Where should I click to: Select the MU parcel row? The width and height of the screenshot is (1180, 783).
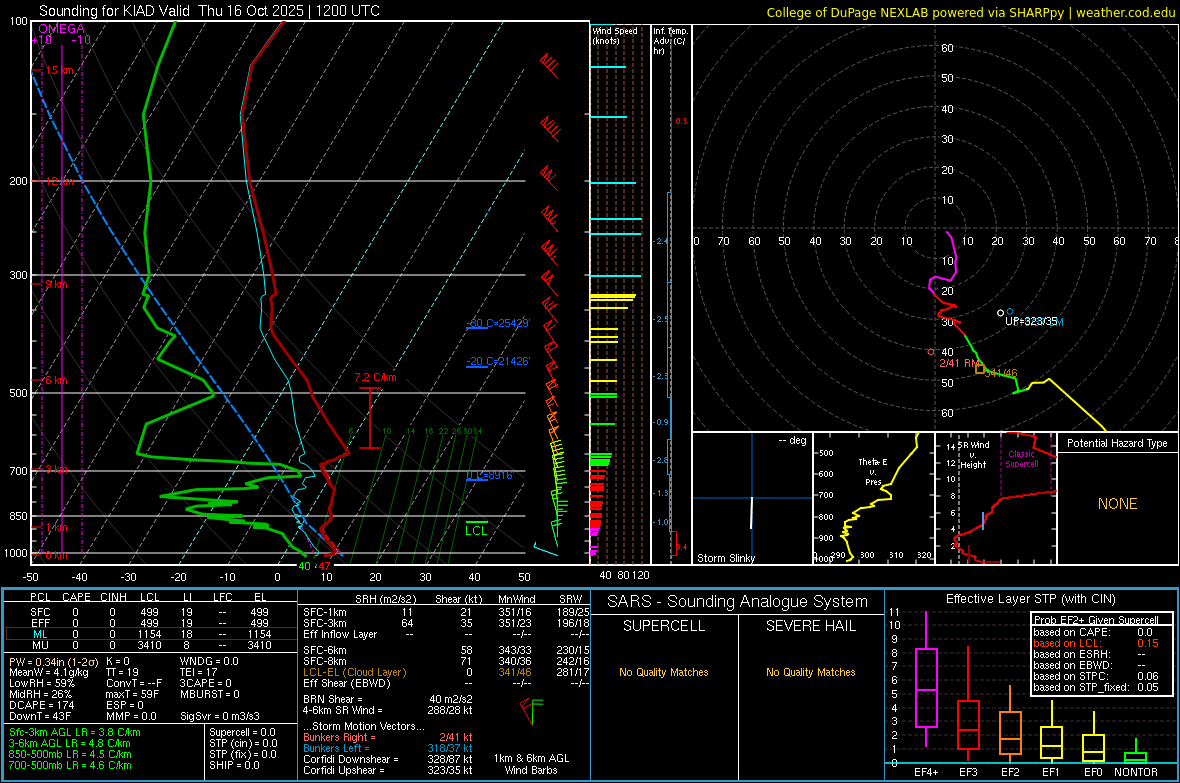point(150,644)
